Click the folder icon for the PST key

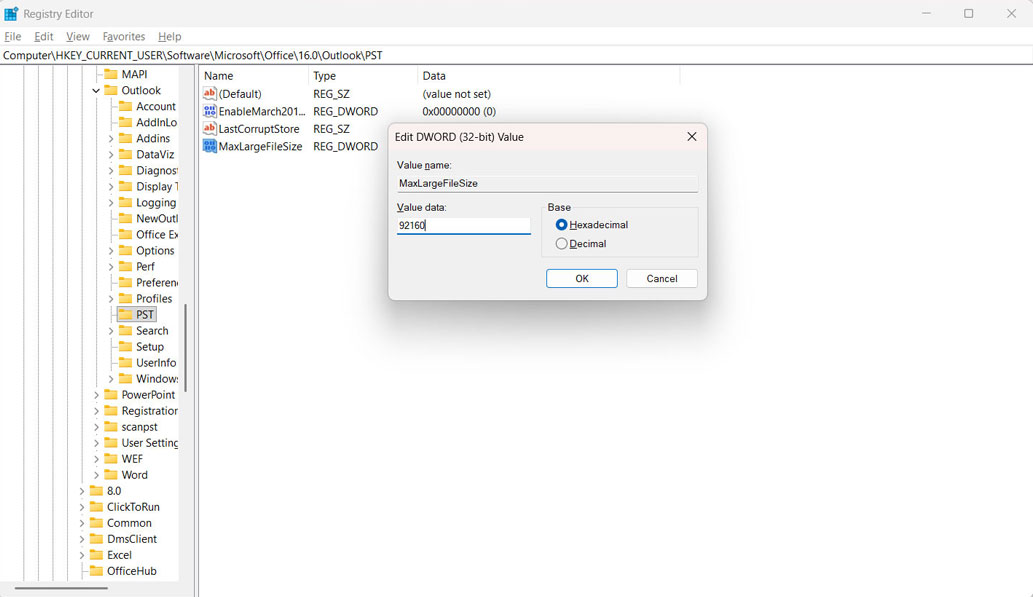[x=123, y=314]
